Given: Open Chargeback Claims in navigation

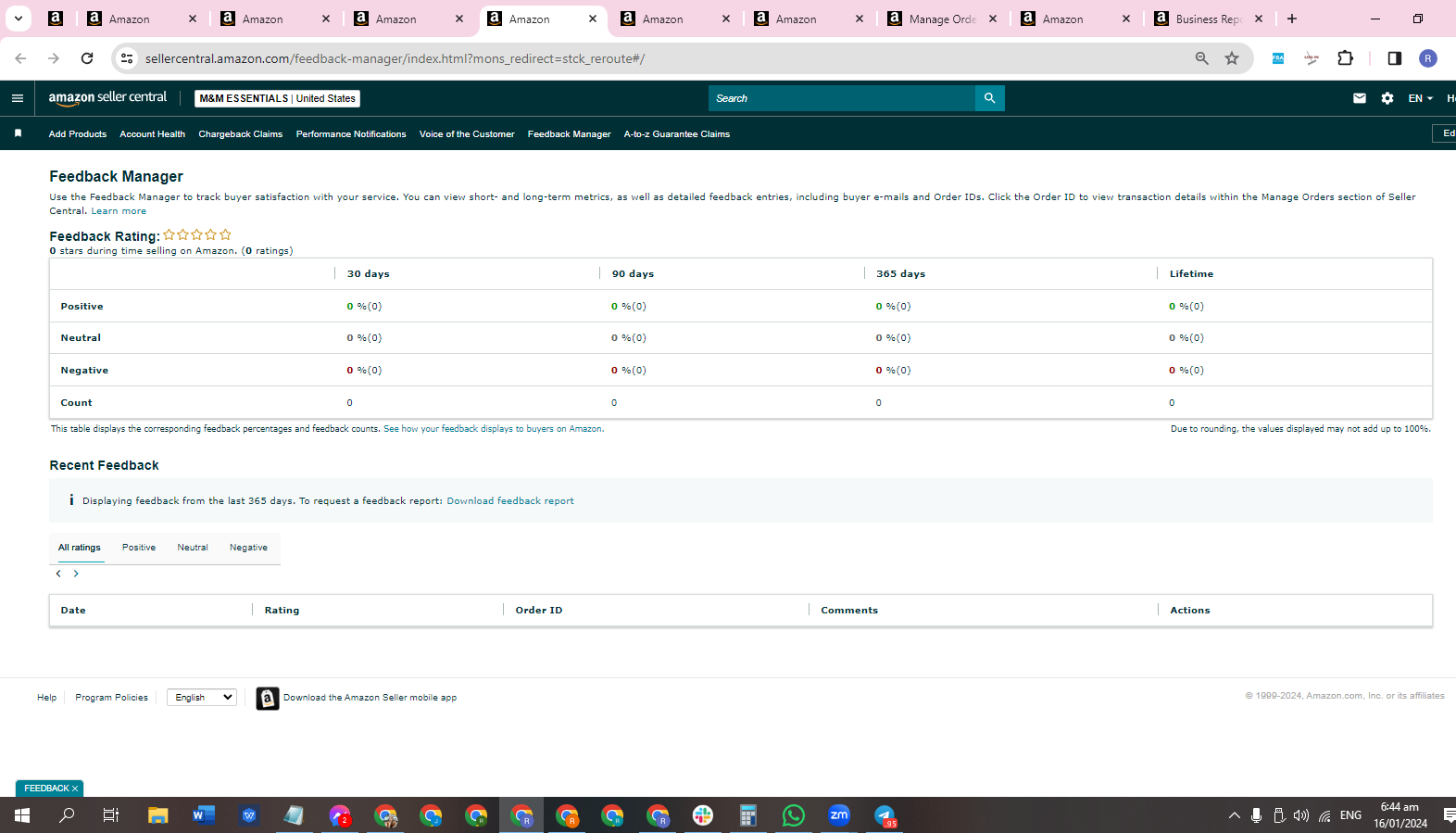Looking at the screenshot, I should coord(240,134).
